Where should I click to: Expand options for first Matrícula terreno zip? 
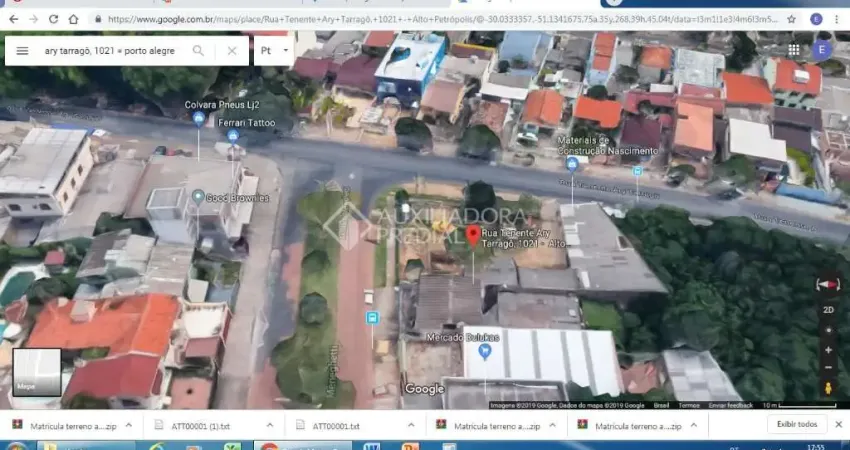(x=128, y=426)
